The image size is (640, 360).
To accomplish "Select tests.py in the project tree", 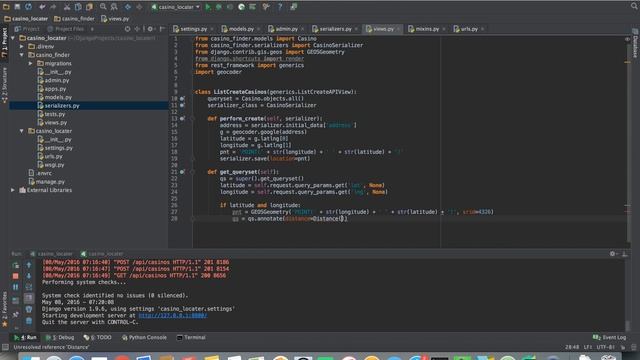I will point(55,114).
